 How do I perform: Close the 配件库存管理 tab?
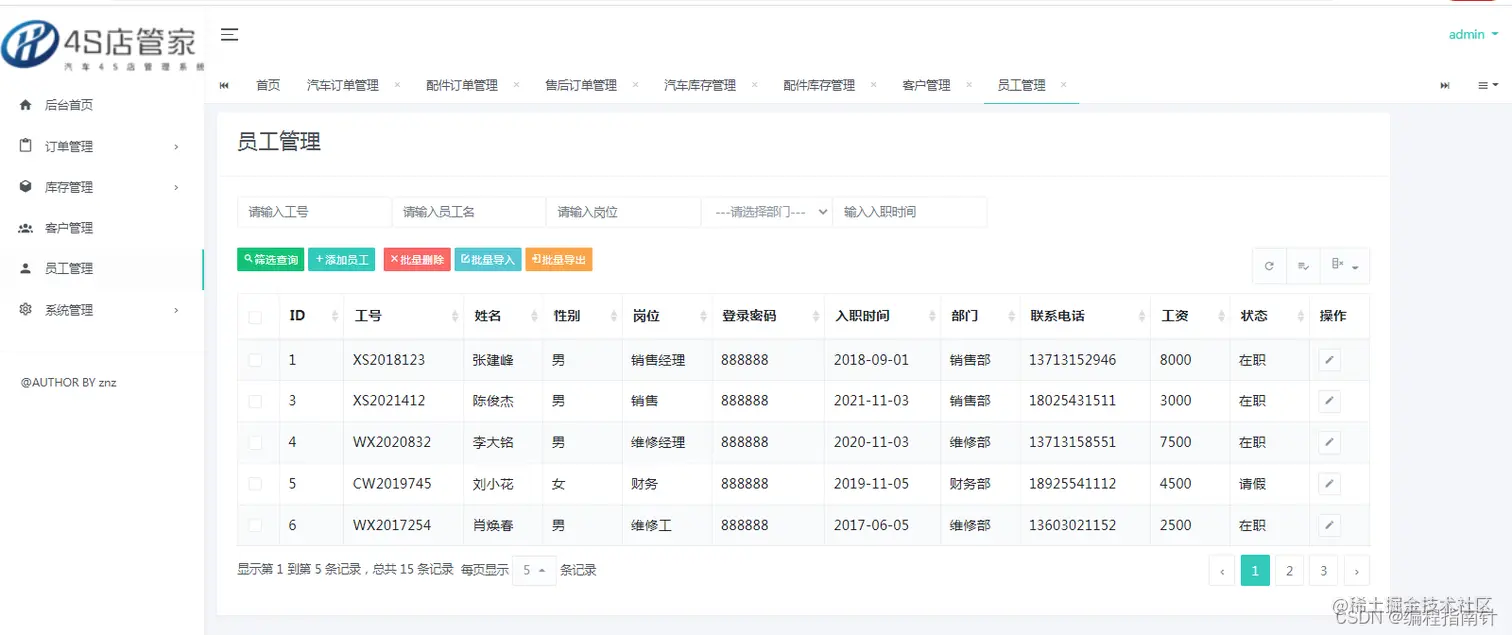(873, 85)
